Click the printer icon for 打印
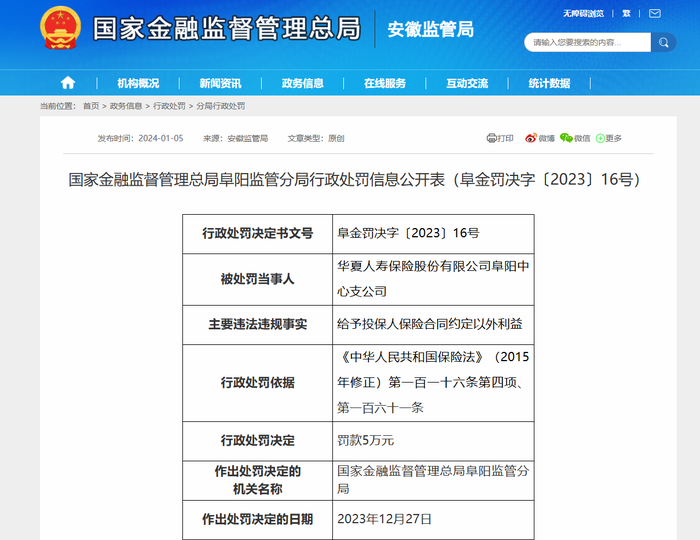700x540 pixels. (x=492, y=138)
